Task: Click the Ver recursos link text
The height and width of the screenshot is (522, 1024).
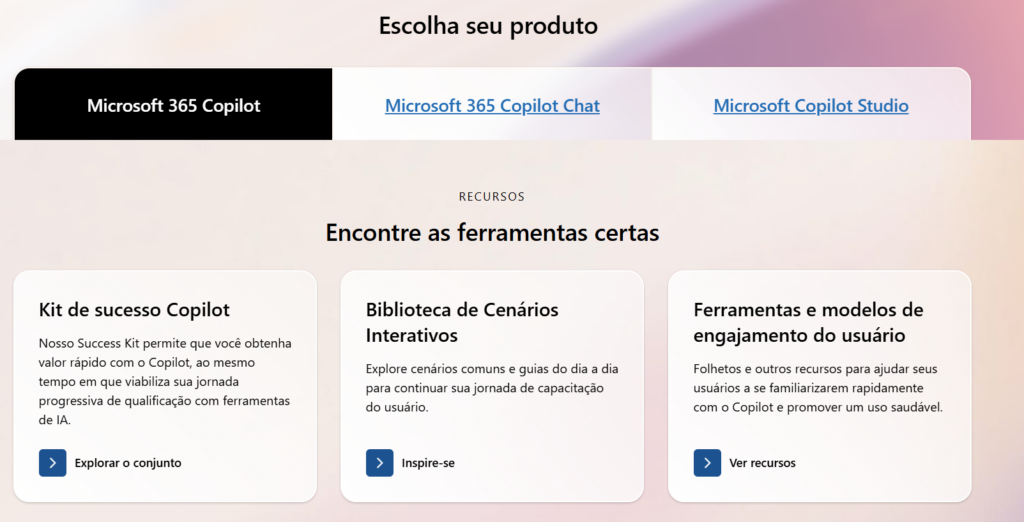Action: [762, 463]
